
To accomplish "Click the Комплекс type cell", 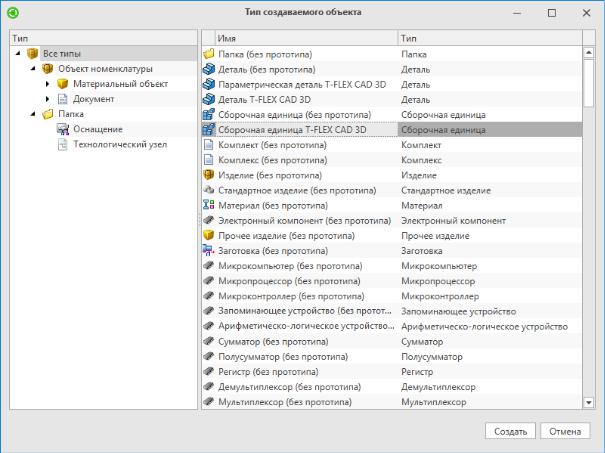I will point(490,160).
